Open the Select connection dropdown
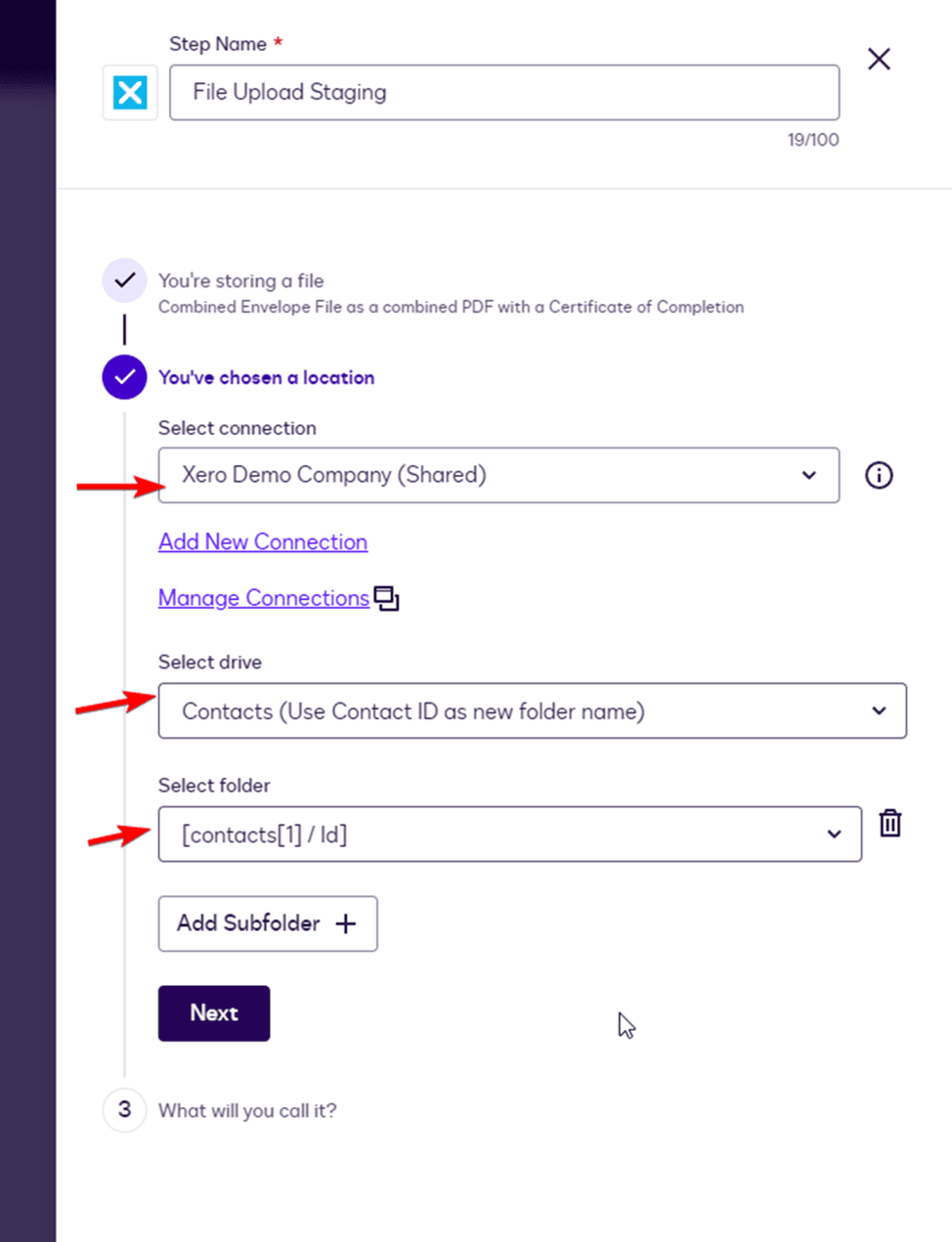The image size is (952, 1242). [498, 475]
